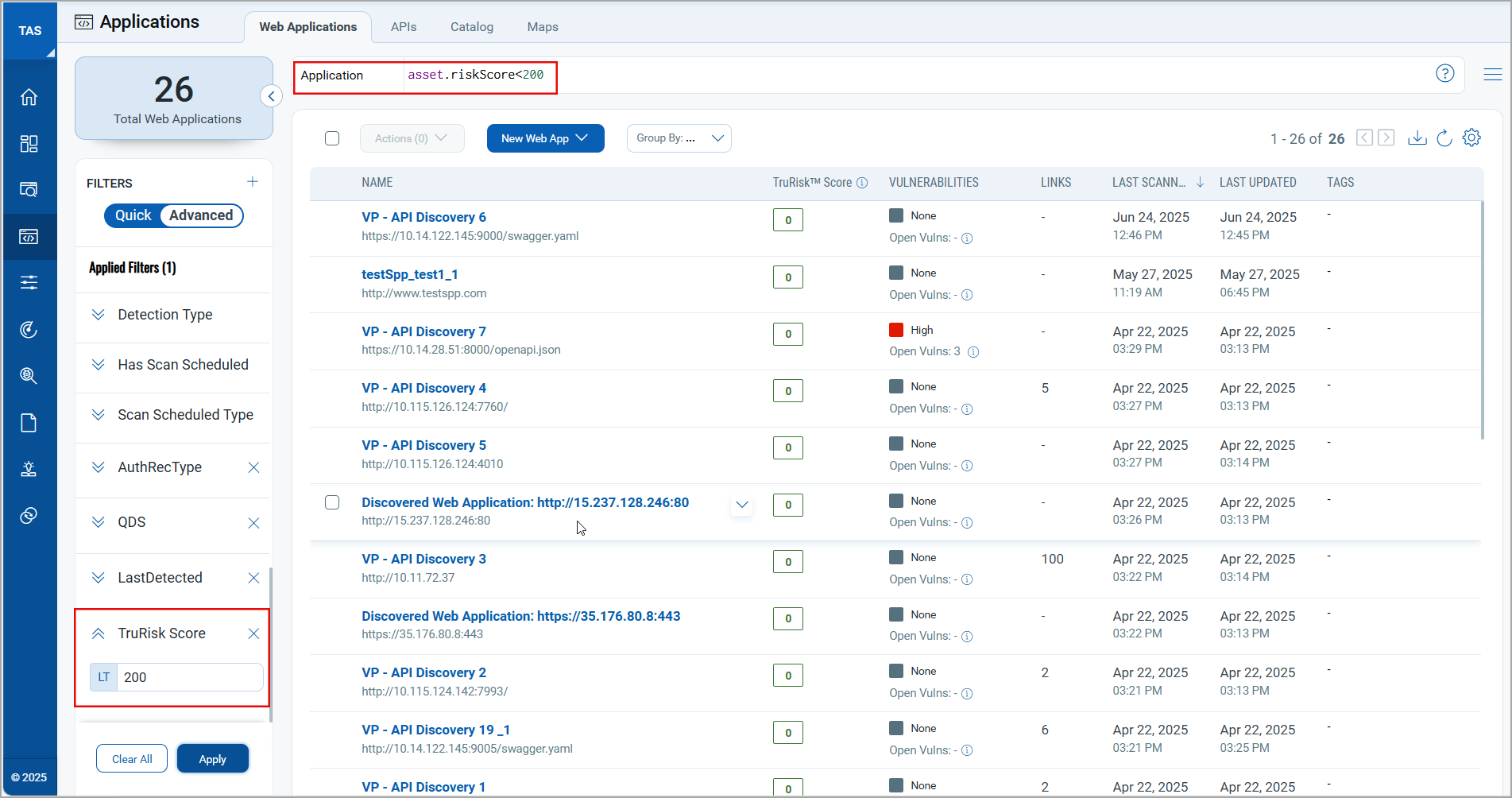Open the TAS module picker
Screen dimensions: 1512x798
(30, 30)
